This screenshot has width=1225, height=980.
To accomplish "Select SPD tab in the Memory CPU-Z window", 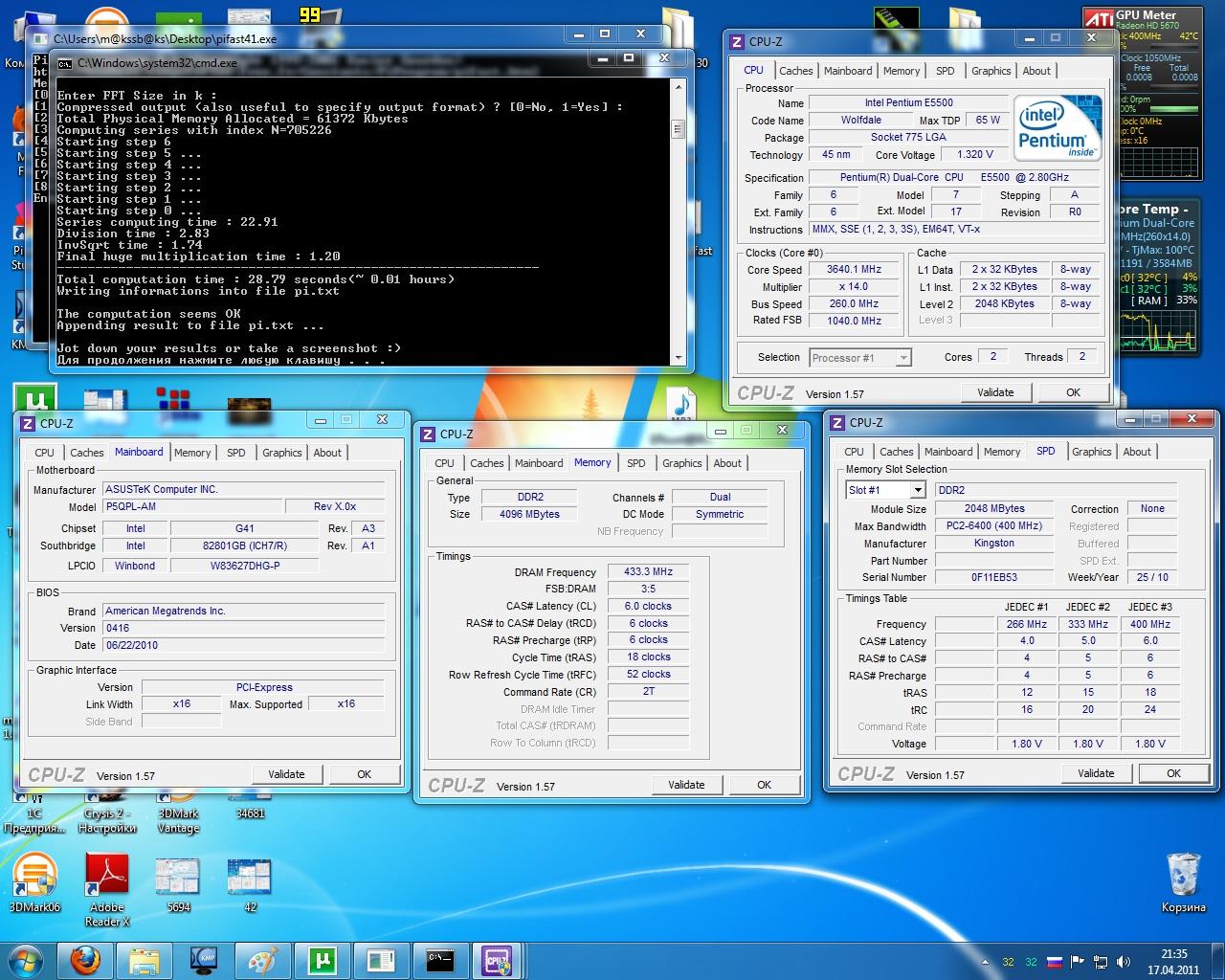I will click(636, 463).
